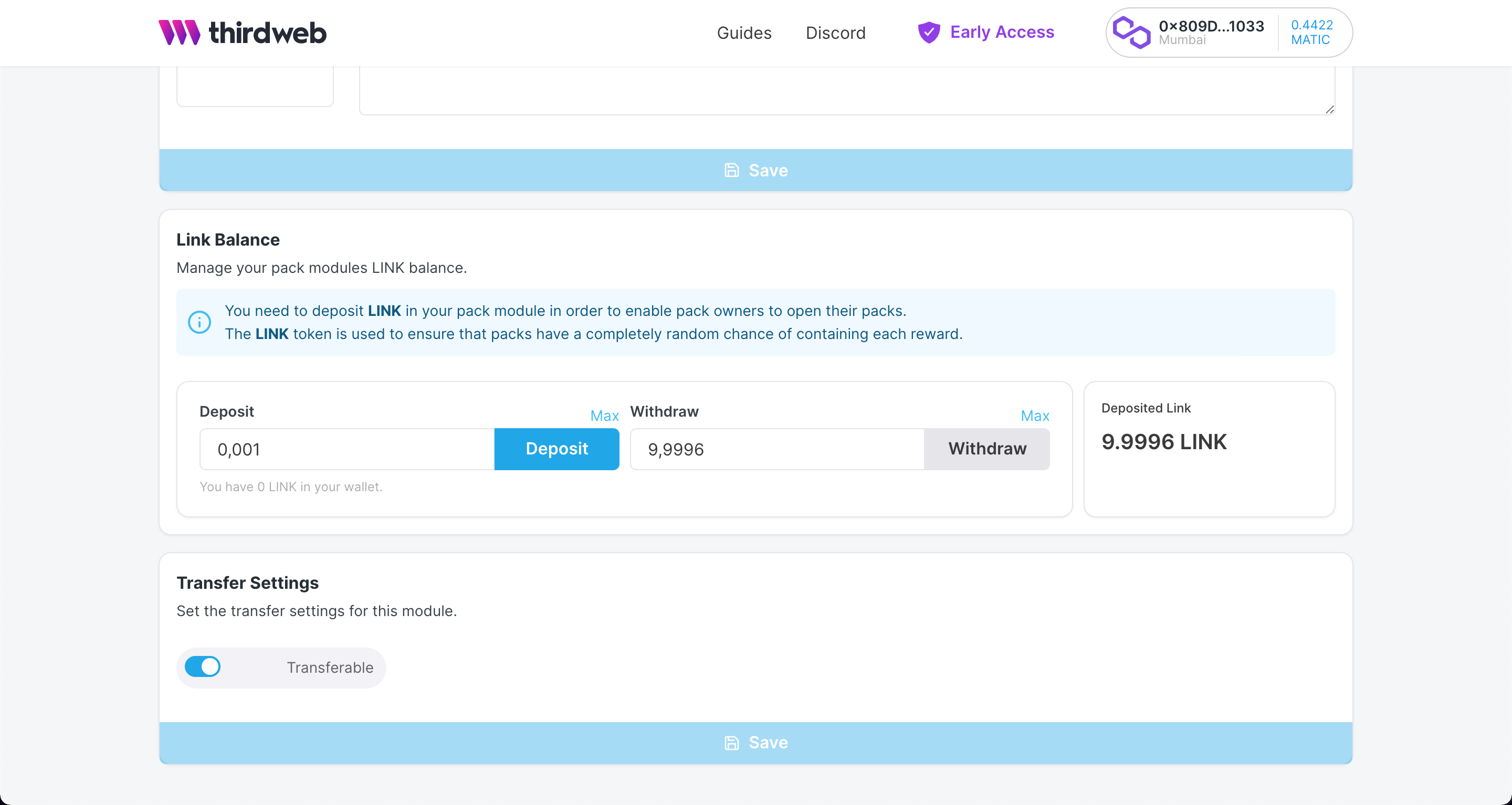
Task: Open the Guides page
Action: (x=744, y=33)
